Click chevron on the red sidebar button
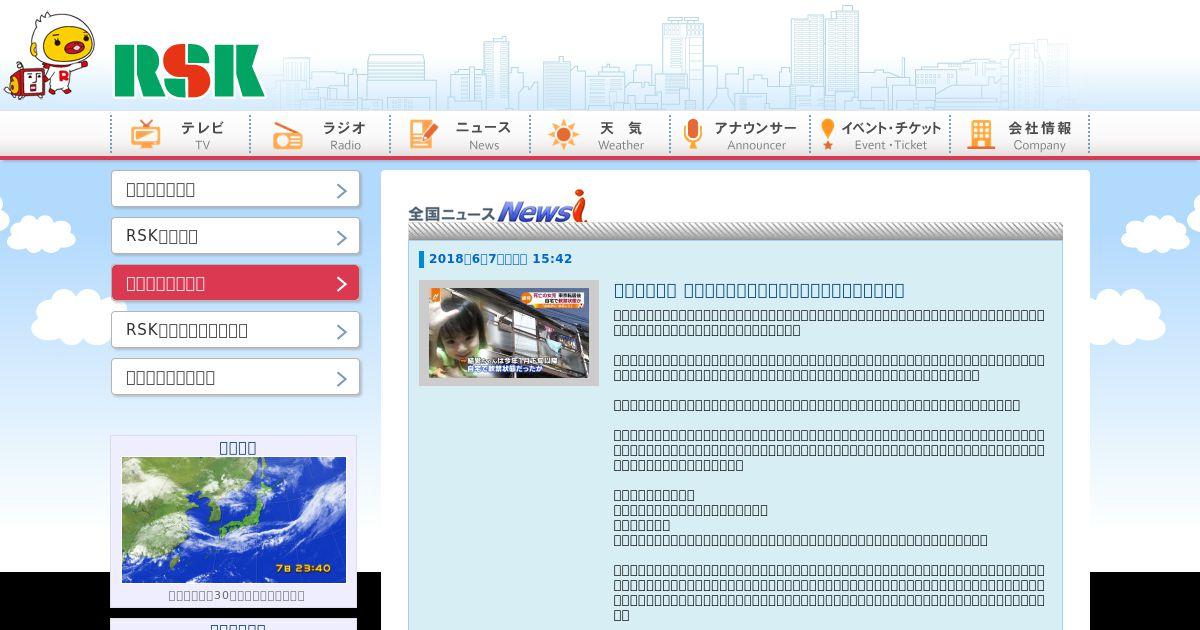Image resolution: width=1200 pixels, height=630 pixels. pyautogui.click(x=341, y=284)
